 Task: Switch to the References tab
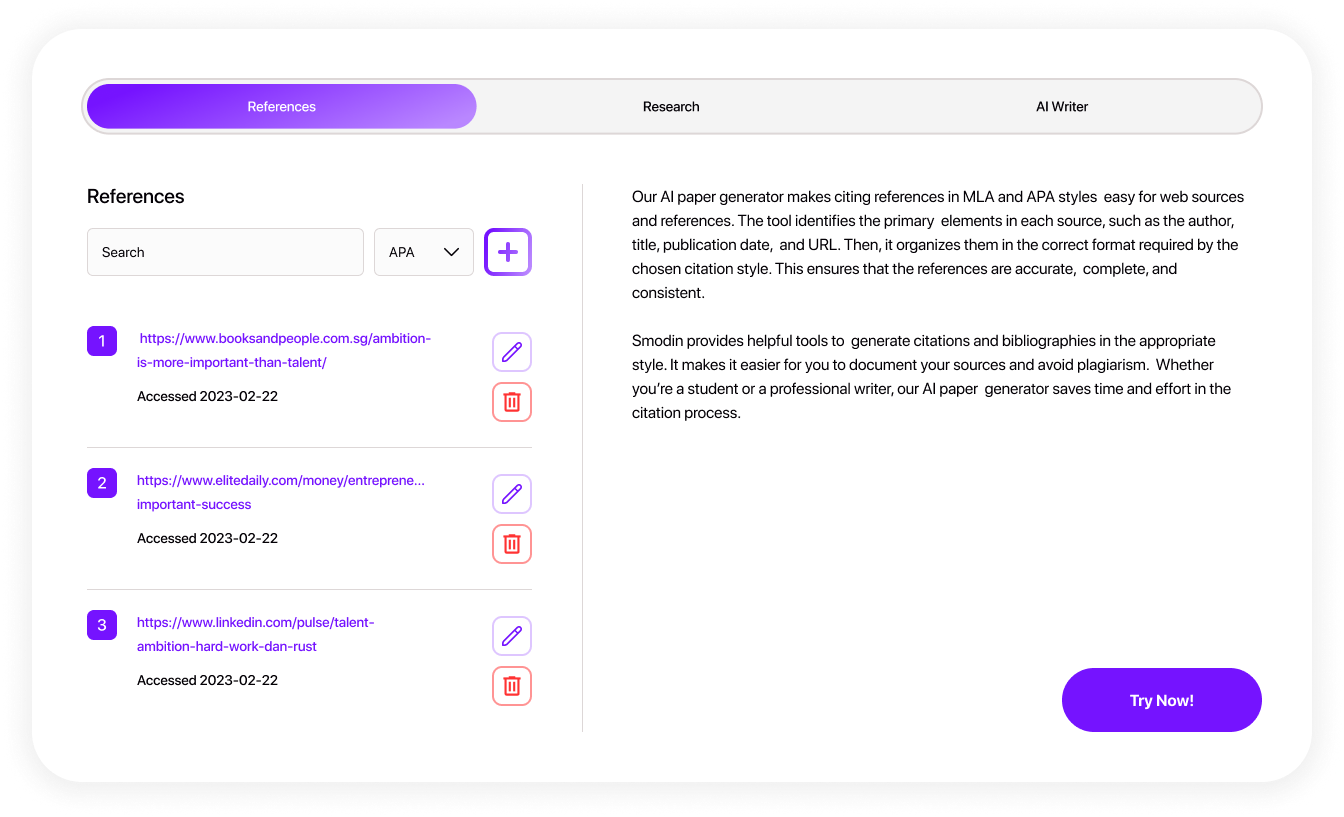coord(281,107)
